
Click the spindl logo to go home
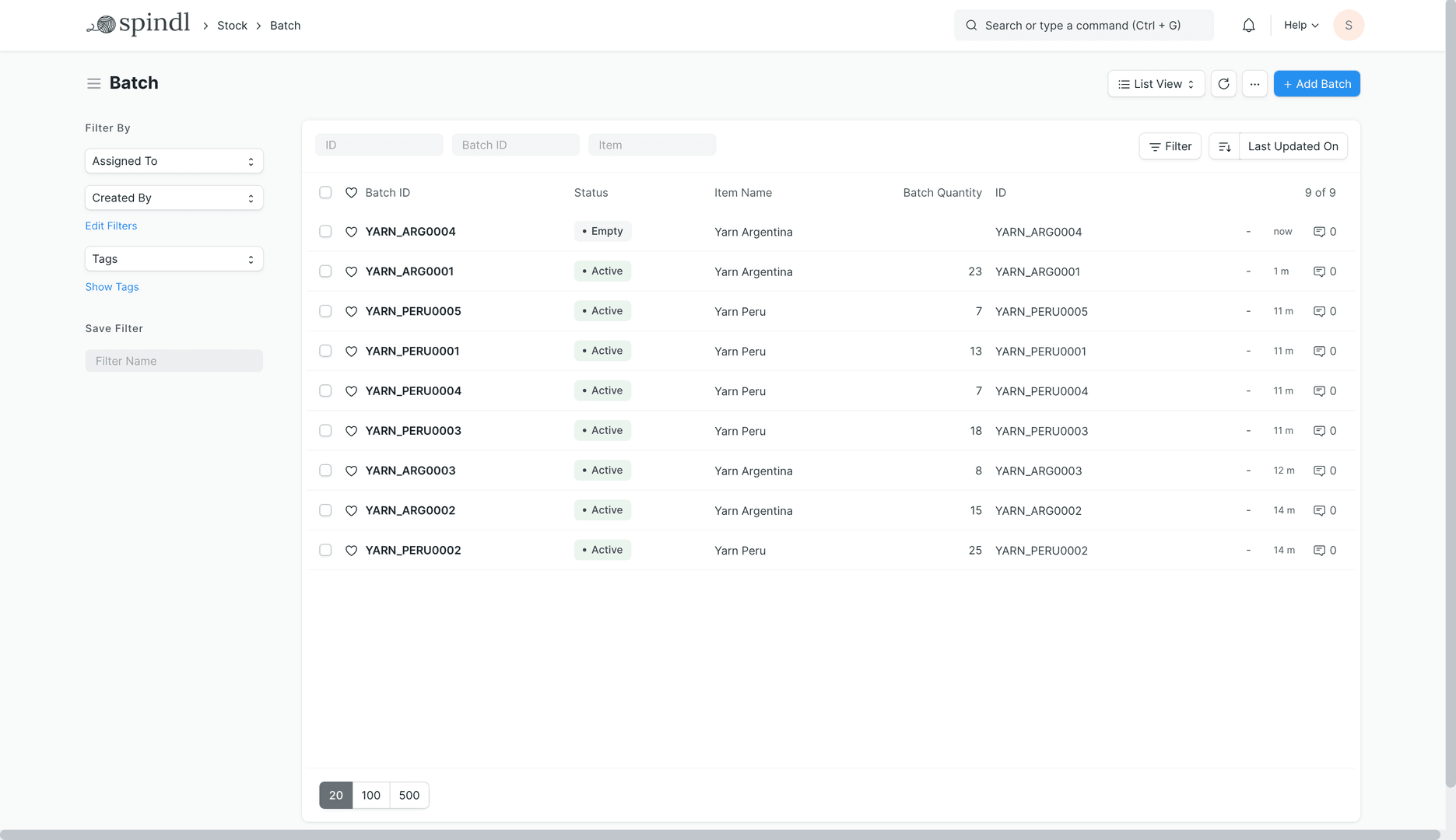139,25
